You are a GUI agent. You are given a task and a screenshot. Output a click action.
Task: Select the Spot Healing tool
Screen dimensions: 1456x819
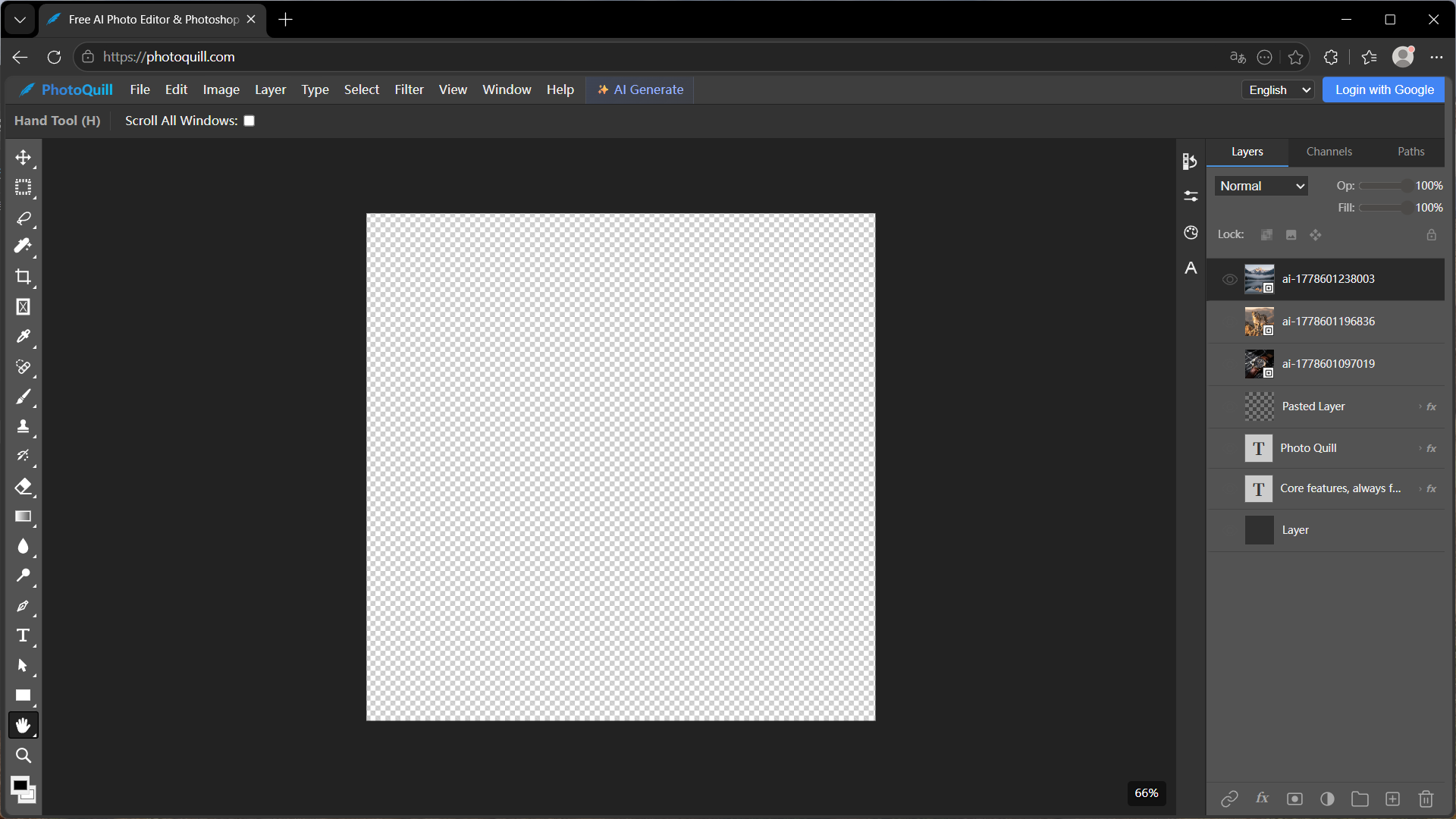23,367
